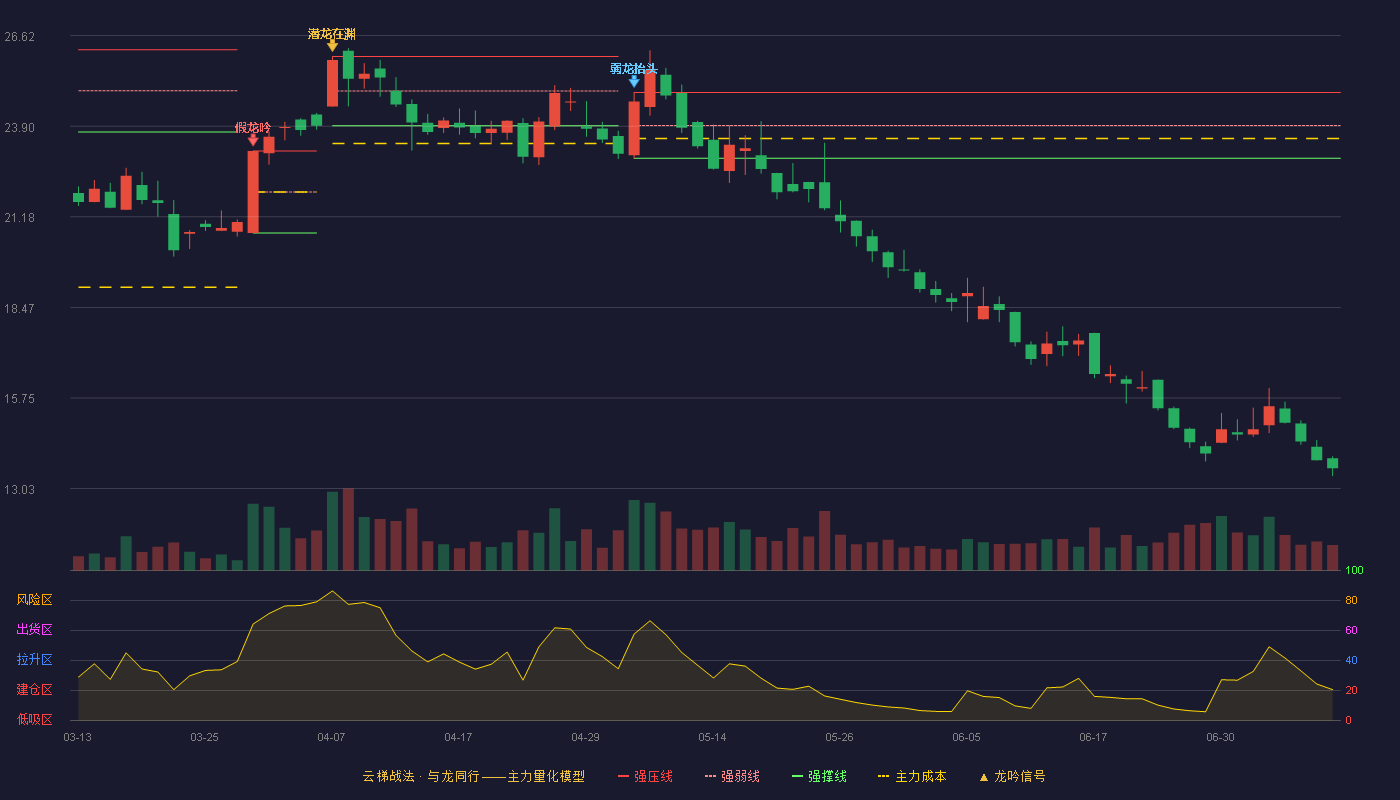Click the 假龙吟 signal arrow marker
The image size is (1400, 800).
pos(253,140)
